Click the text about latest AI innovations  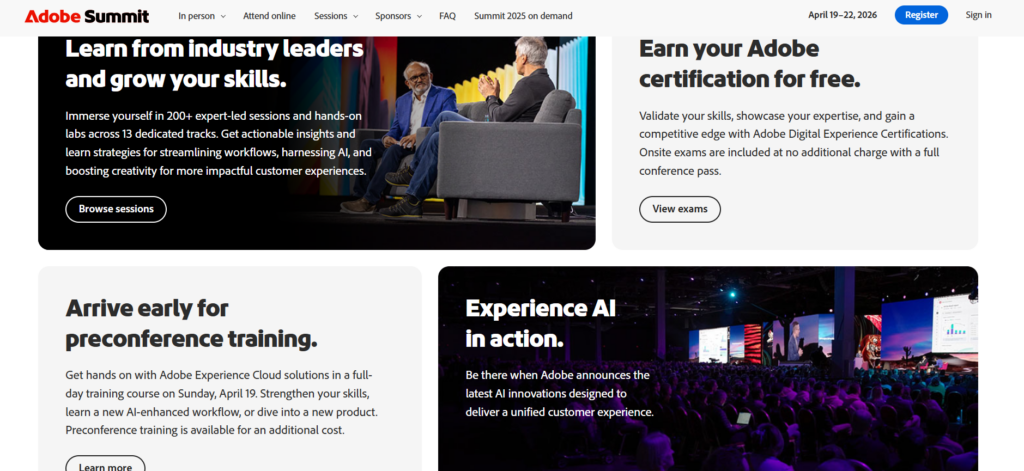point(559,394)
